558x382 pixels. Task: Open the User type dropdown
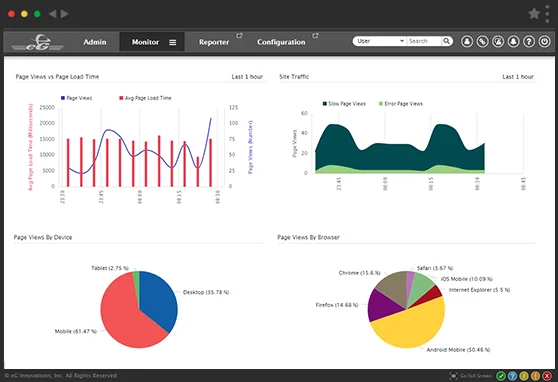click(380, 41)
